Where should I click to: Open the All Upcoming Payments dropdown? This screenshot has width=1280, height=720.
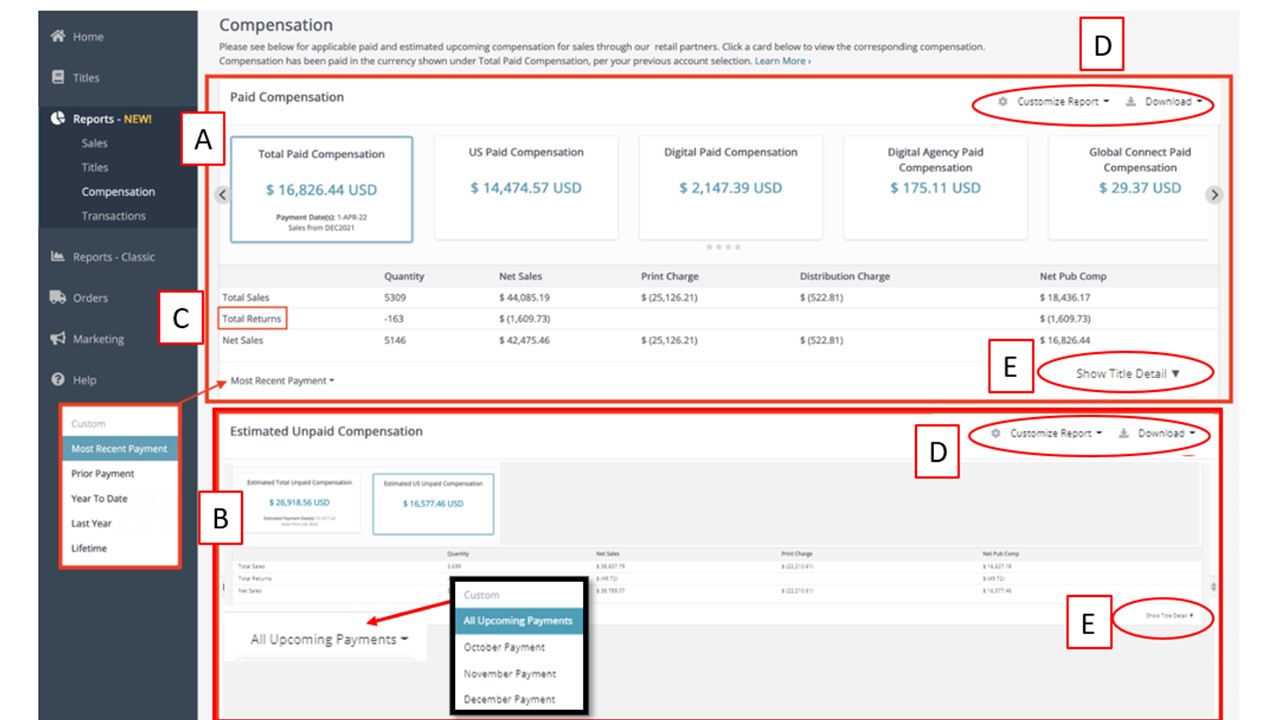pyautogui.click(x=330, y=639)
